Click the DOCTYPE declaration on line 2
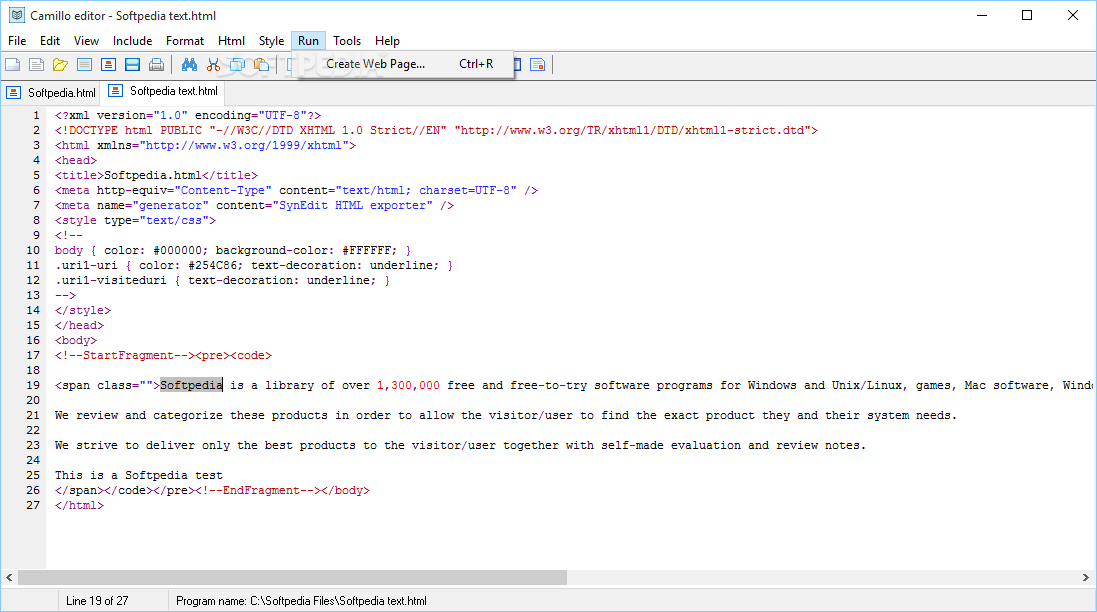 436,130
